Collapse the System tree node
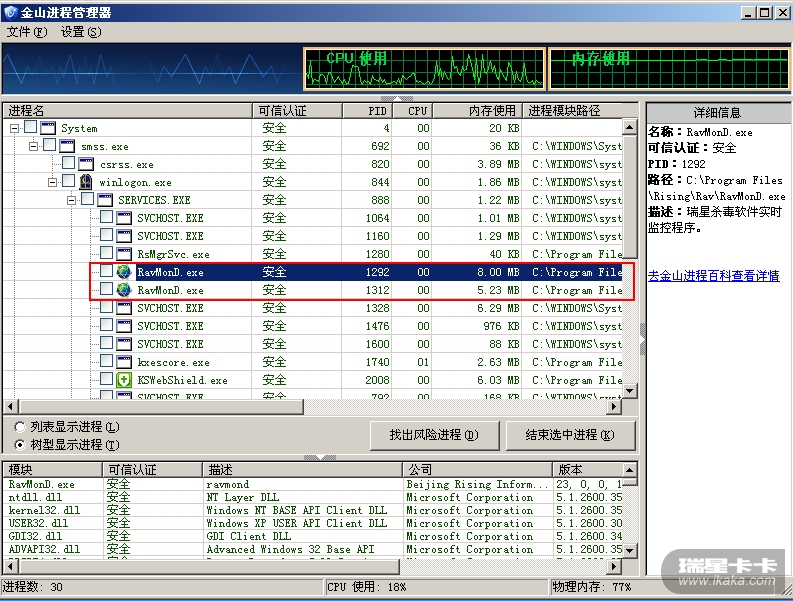The image size is (793, 601). click(x=15, y=128)
